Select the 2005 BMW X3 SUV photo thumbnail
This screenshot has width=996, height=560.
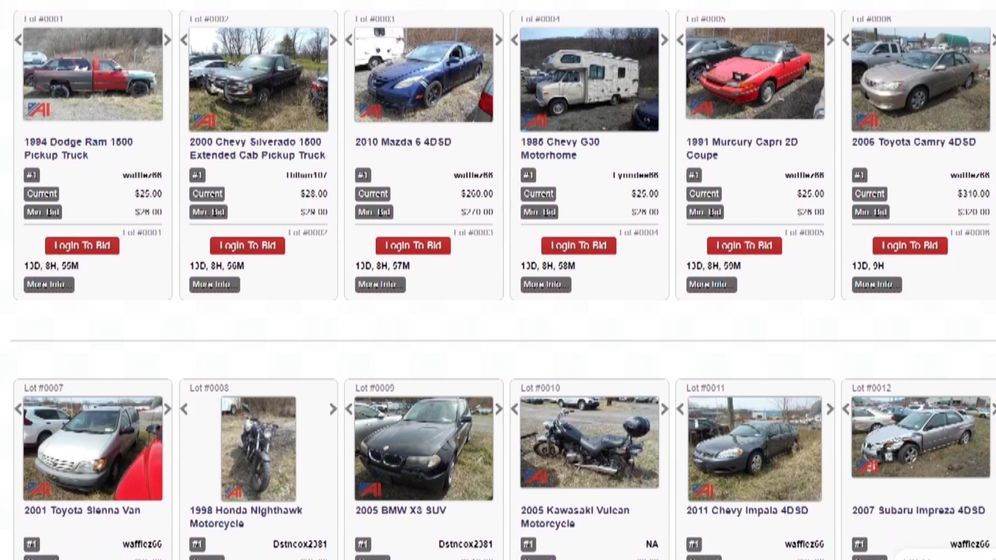pos(424,448)
